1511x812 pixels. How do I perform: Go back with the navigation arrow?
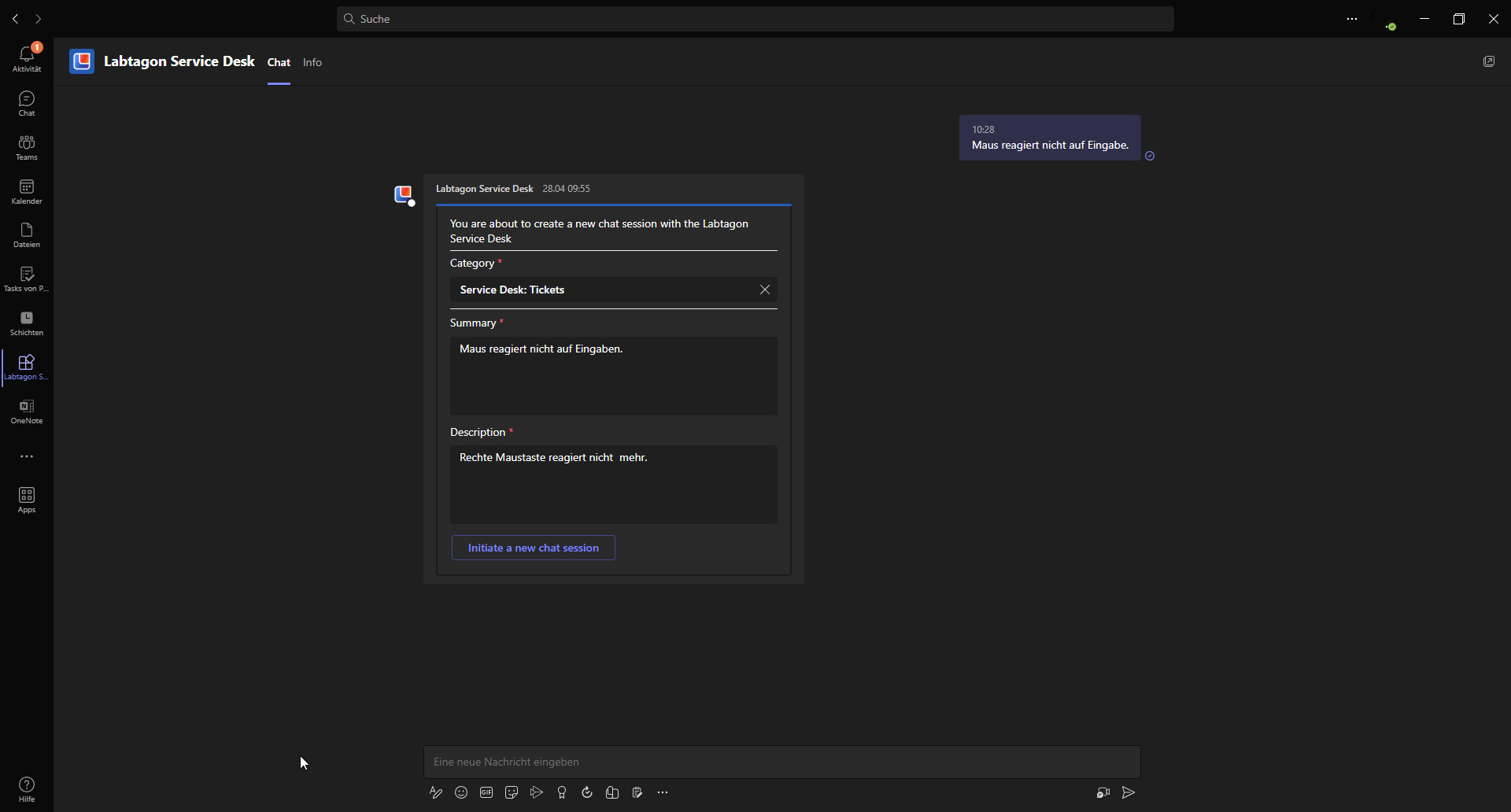pyautogui.click(x=15, y=19)
